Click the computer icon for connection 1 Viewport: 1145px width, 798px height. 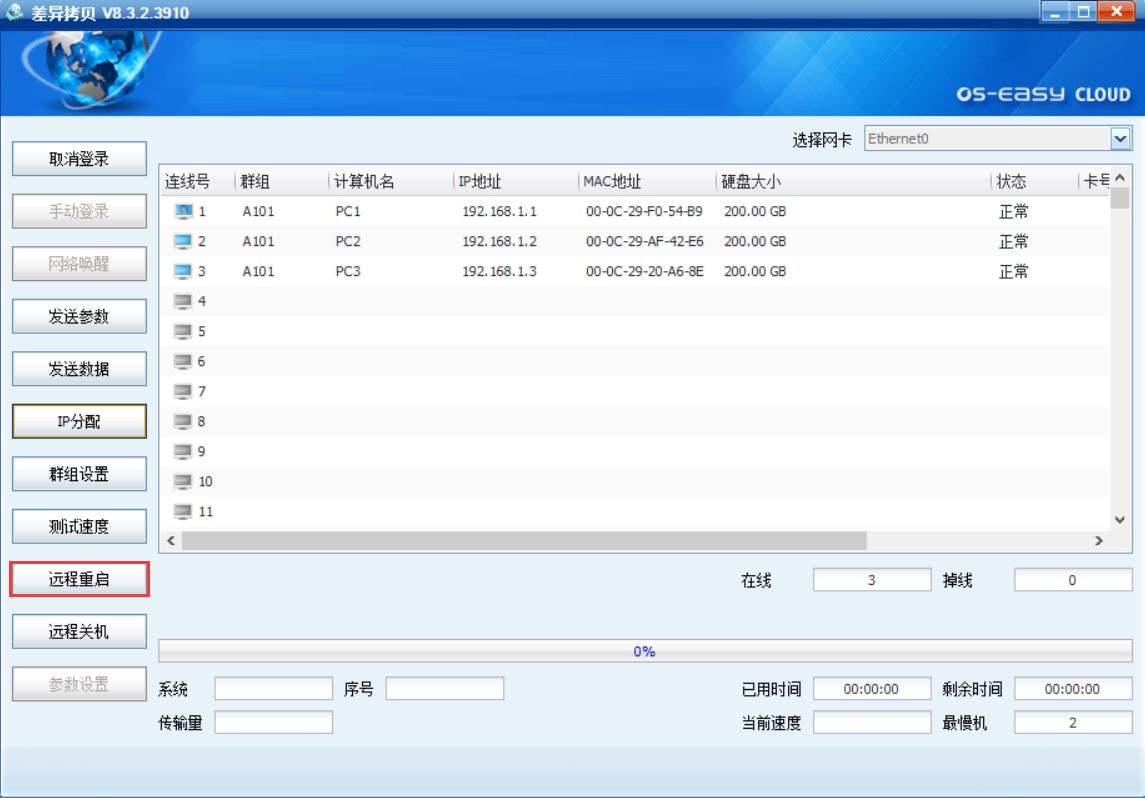(182, 212)
